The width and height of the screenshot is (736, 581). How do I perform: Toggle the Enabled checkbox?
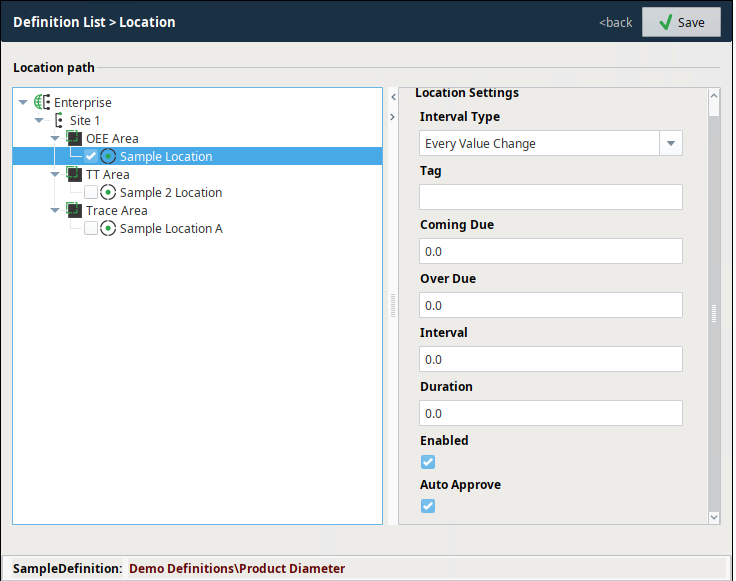pos(428,461)
